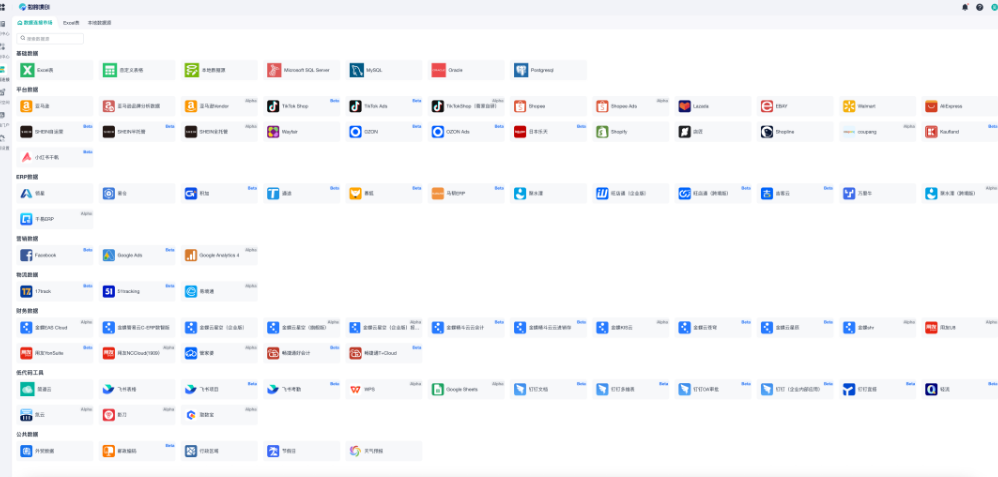Open the 用友YonSuite connector card
Screen dimensions: 998x477
tap(55, 353)
